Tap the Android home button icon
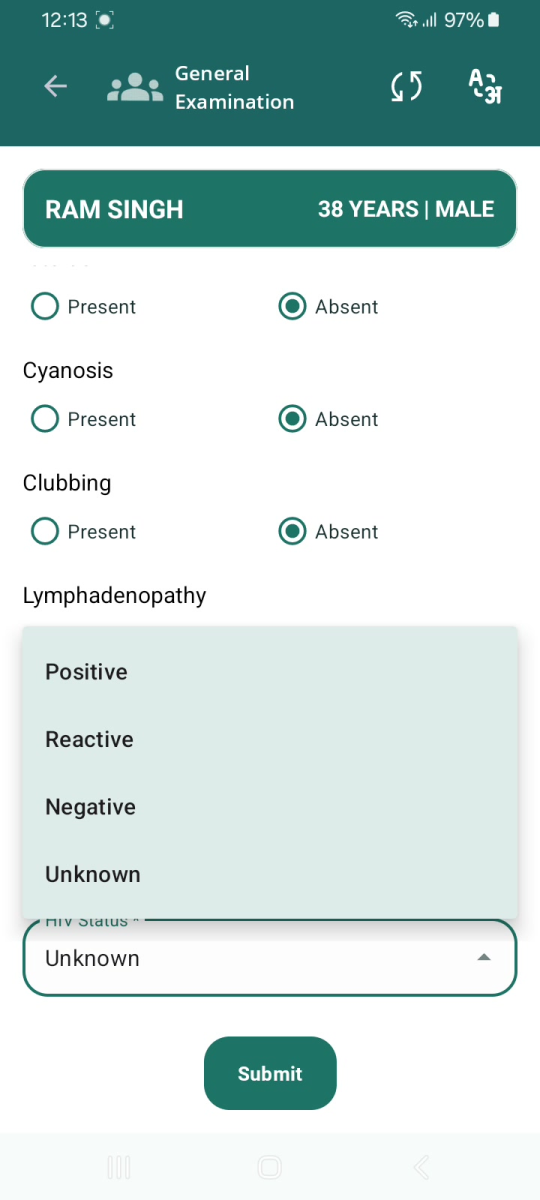Viewport: 540px width, 1200px height. coord(269,1166)
